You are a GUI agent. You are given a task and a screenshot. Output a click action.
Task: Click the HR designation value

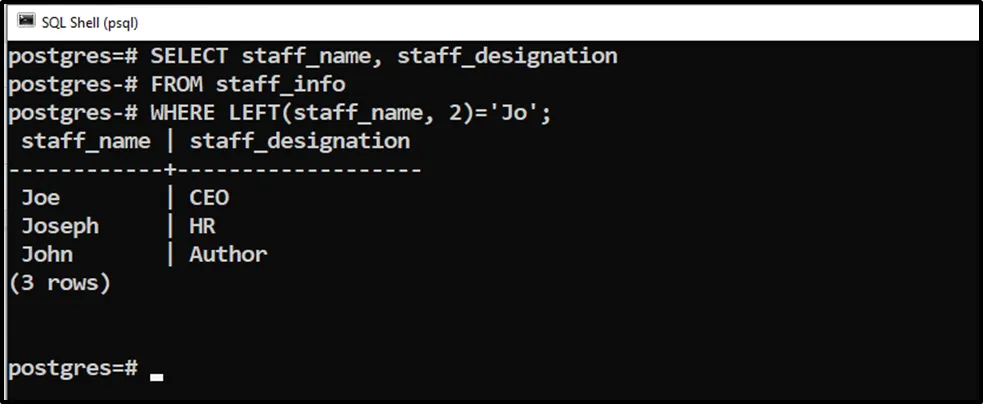pos(202,226)
